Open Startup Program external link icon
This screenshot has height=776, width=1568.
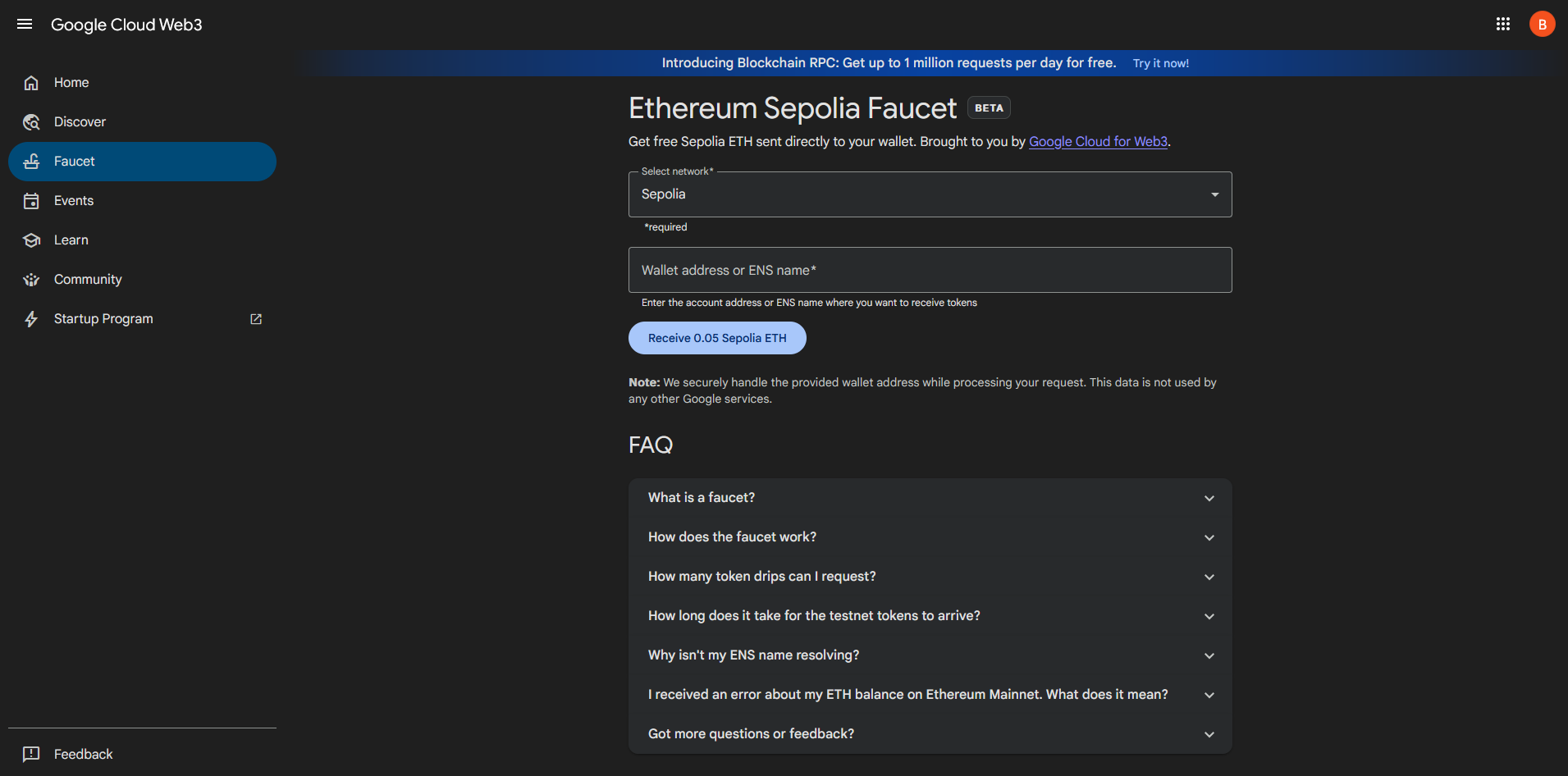[x=256, y=319]
